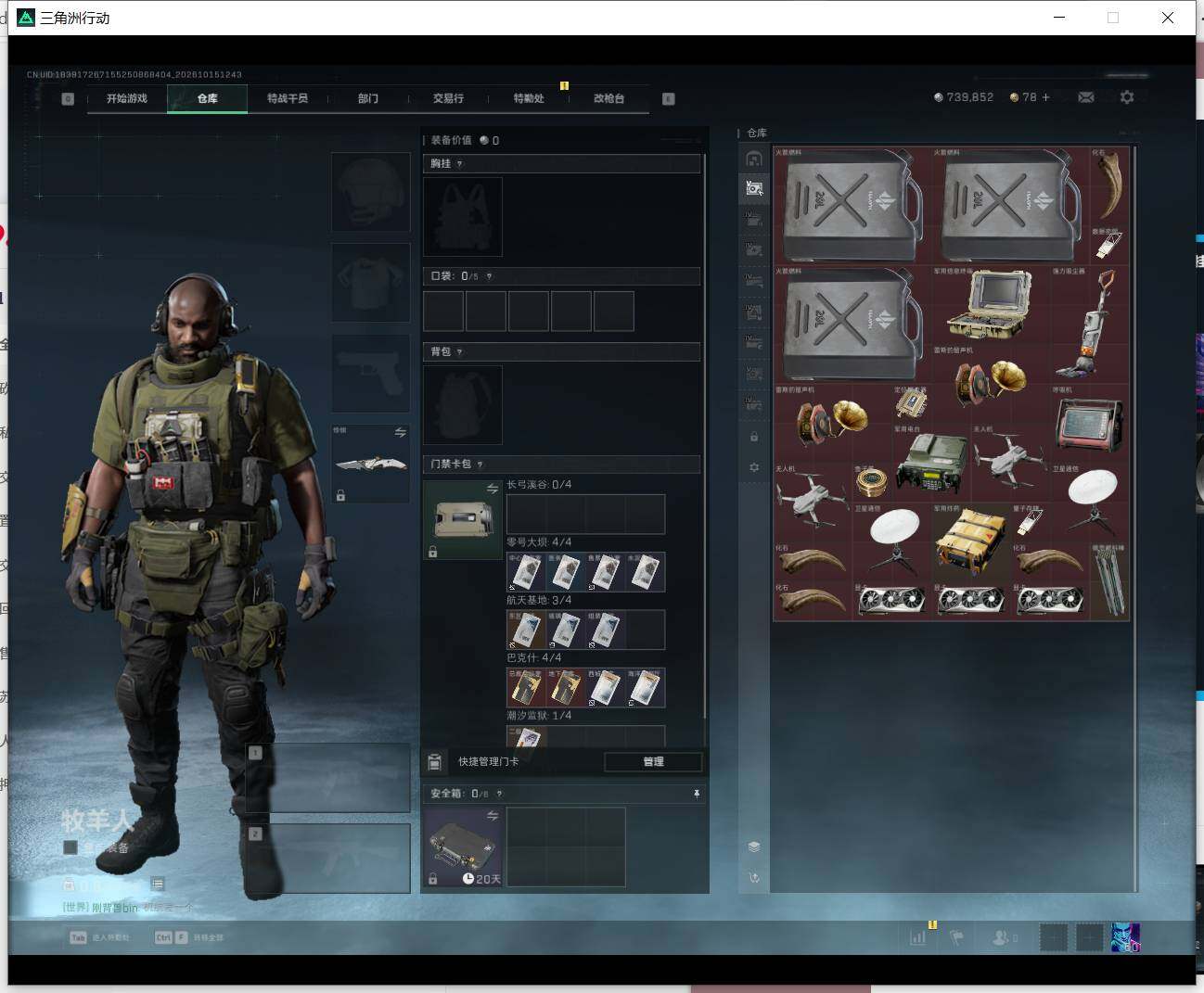Click the swap arrows on safe box
Screen dimensions: 1204x993
point(493,816)
